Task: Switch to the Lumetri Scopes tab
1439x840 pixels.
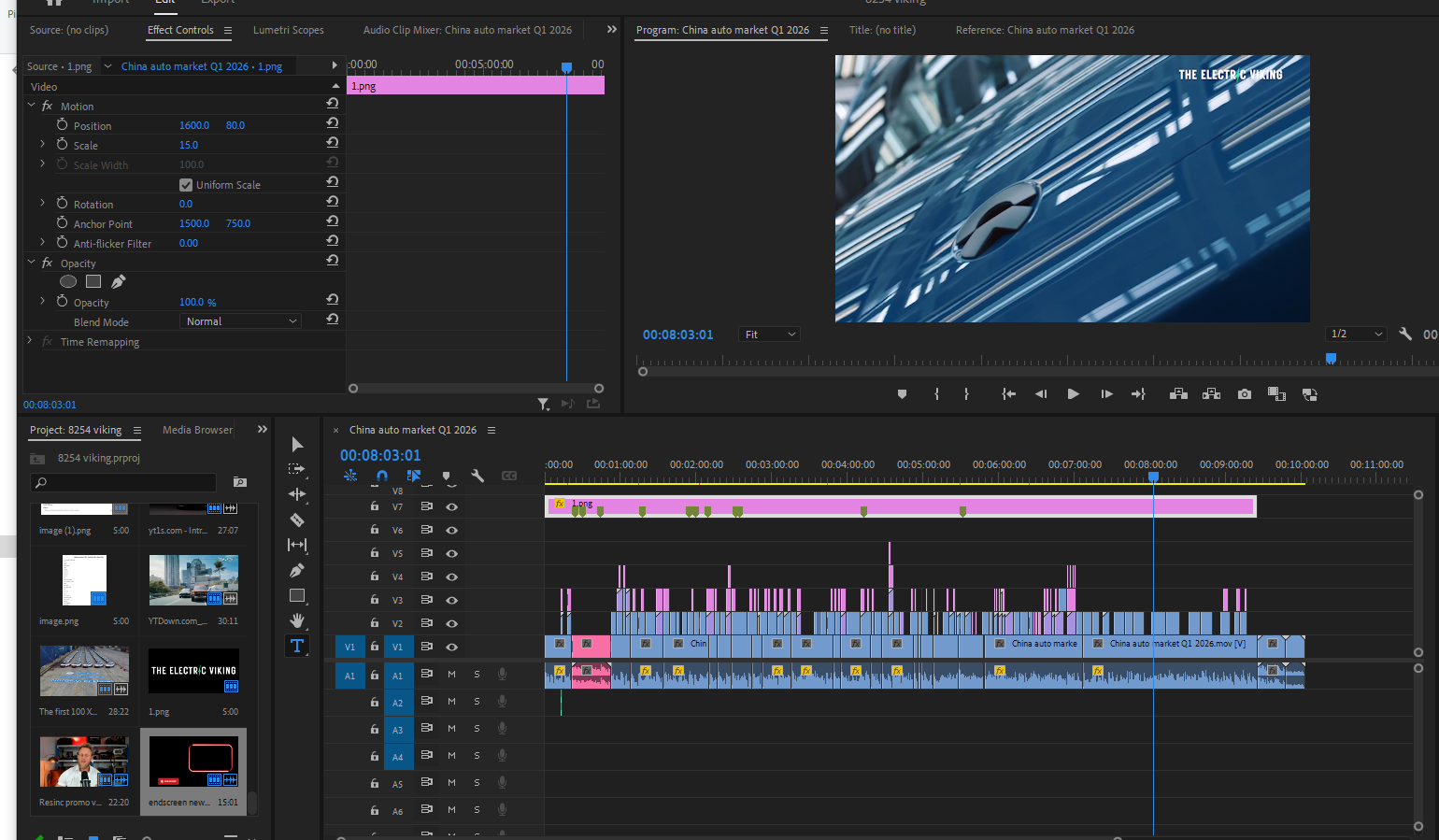Action: (x=289, y=29)
